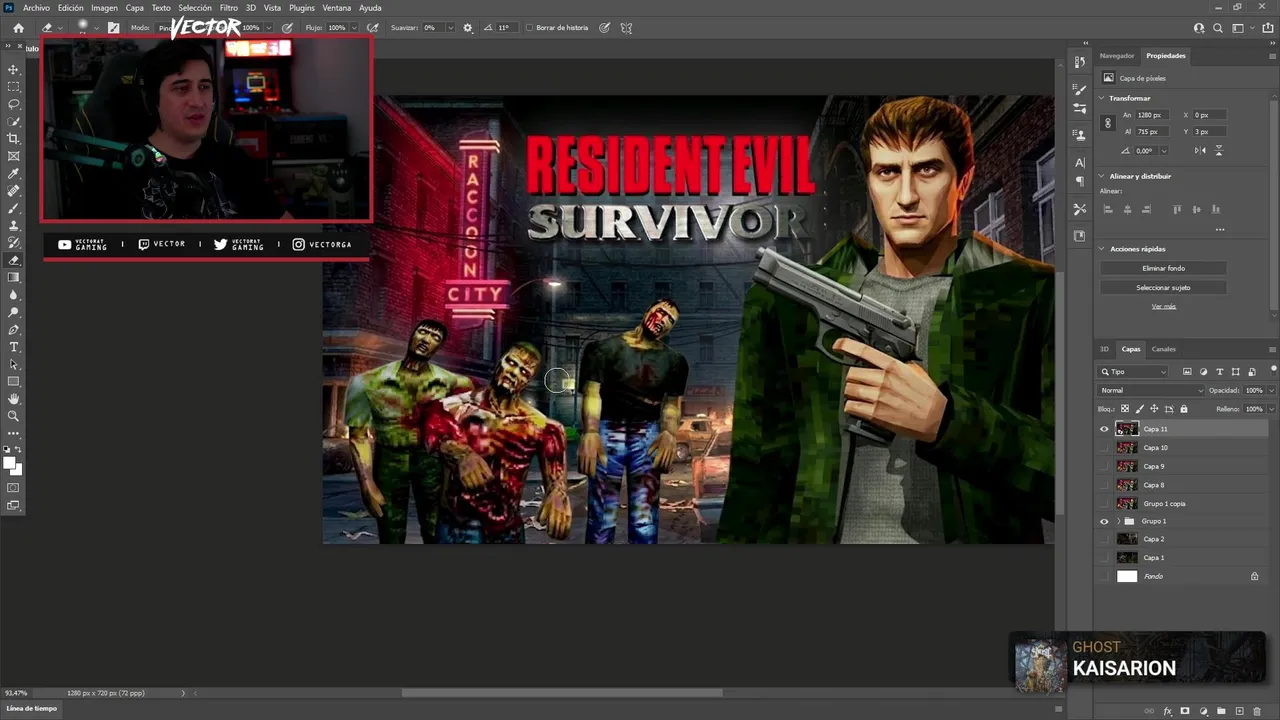Screen dimensions: 1280x720
Task: Lock all layer attributes
Action: pos(1184,409)
